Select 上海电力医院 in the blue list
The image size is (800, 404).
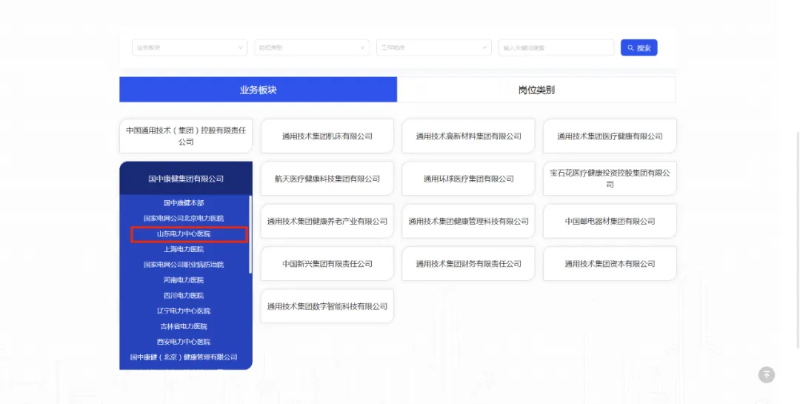(x=184, y=249)
